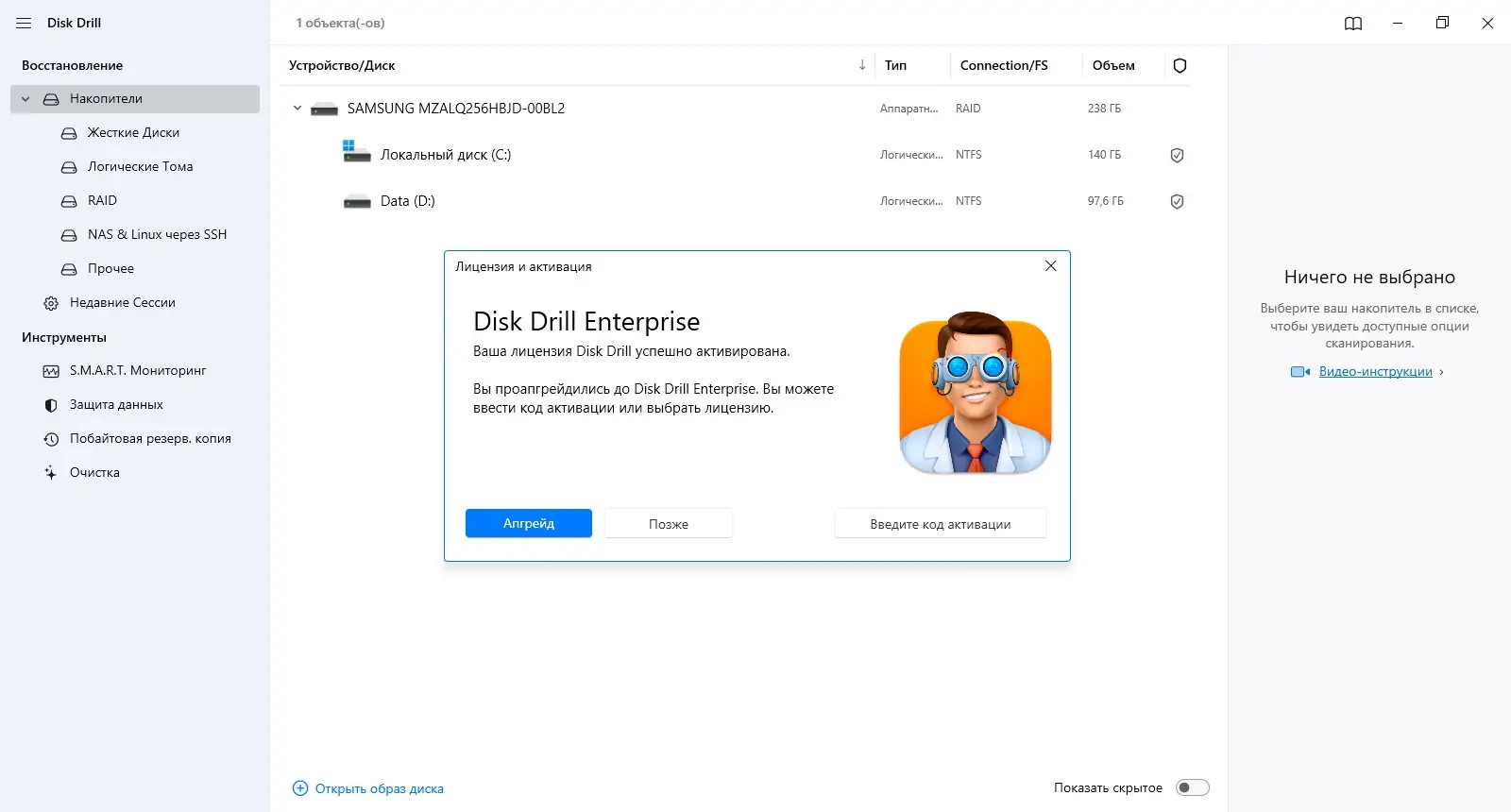Open Защита данных shield icon

pyautogui.click(x=51, y=405)
